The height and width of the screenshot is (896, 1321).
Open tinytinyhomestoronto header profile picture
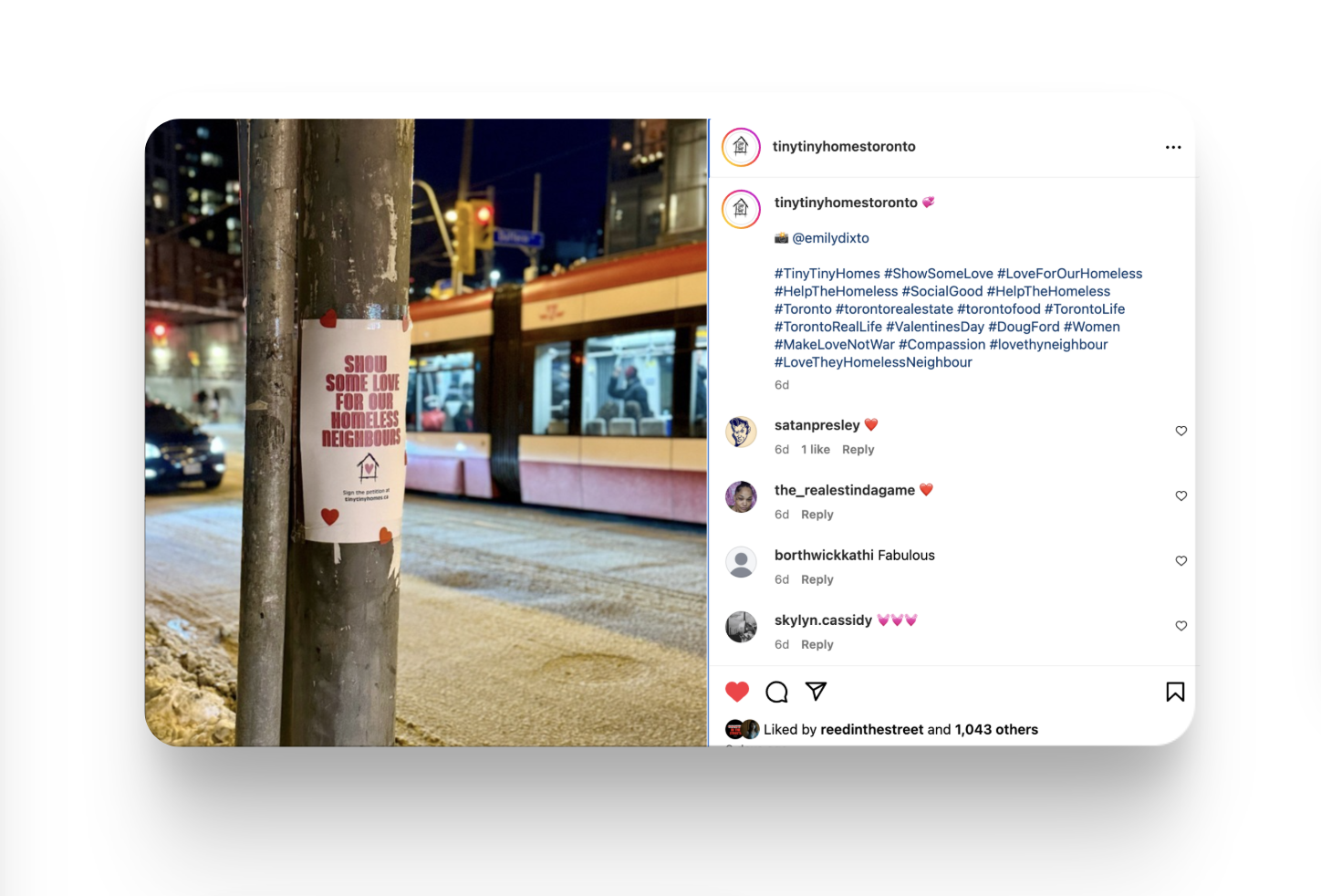point(741,147)
